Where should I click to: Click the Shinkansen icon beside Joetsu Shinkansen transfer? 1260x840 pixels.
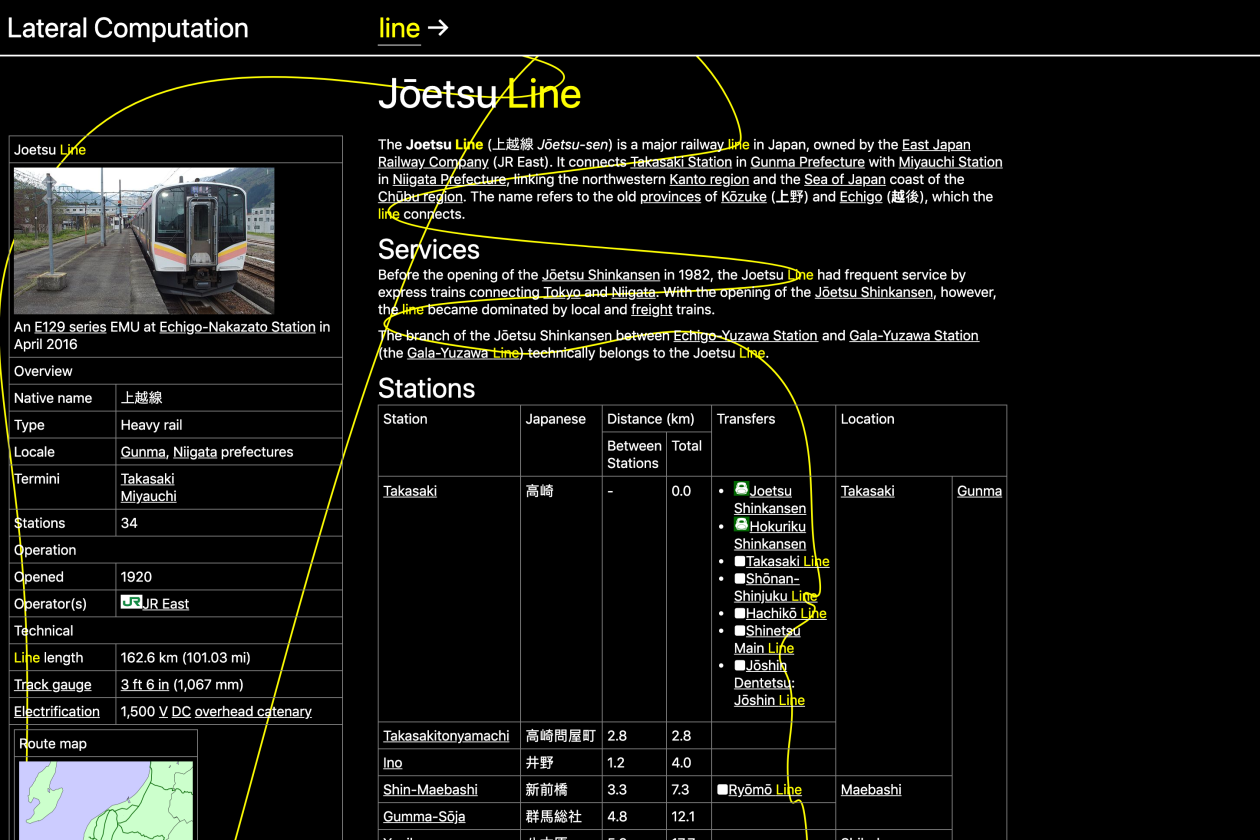pos(741,489)
